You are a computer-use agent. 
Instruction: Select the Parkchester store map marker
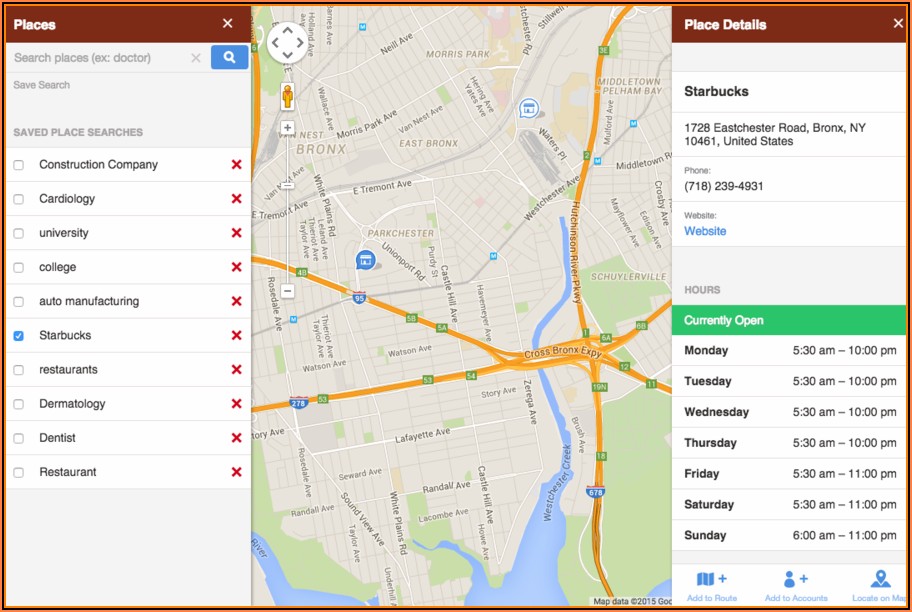pyautogui.click(x=366, y=260)
